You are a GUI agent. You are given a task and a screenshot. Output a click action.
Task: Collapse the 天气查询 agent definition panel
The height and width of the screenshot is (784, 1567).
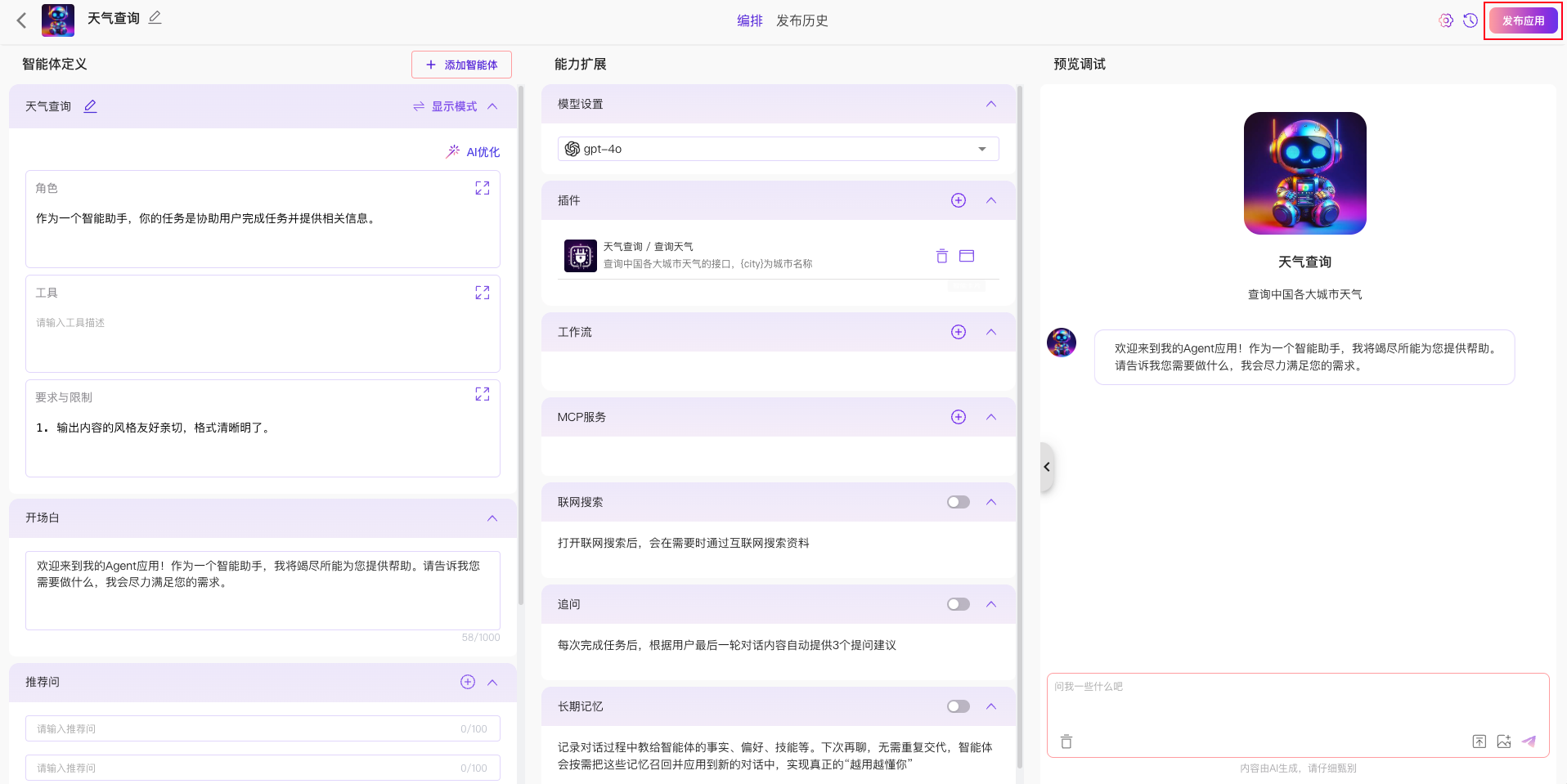492,106
